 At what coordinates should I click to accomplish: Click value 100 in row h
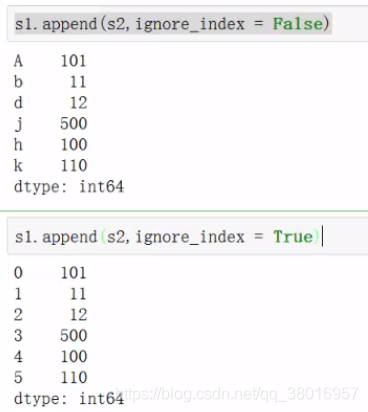click(x=74, y=145)
